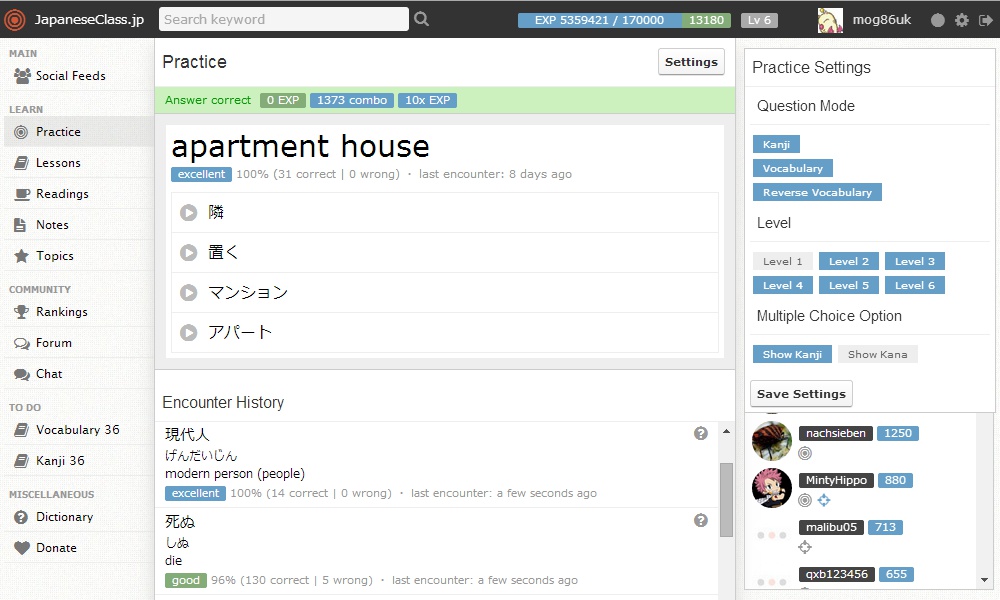Go to Rankings in the Community section
This screenshot has height=600, width=1000.
(x=61, y=312)
